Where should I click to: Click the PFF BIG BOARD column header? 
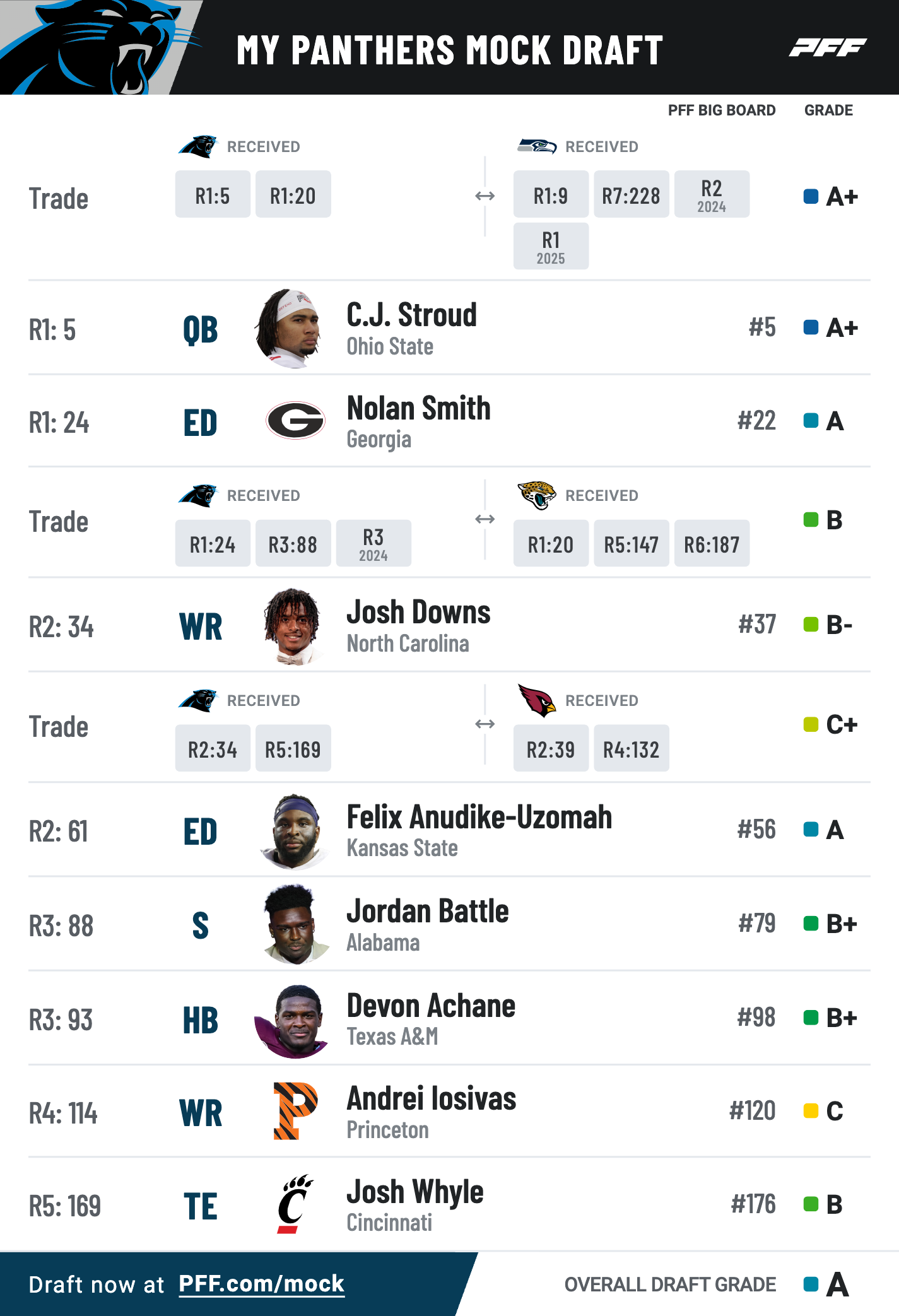tap(722, 110)
